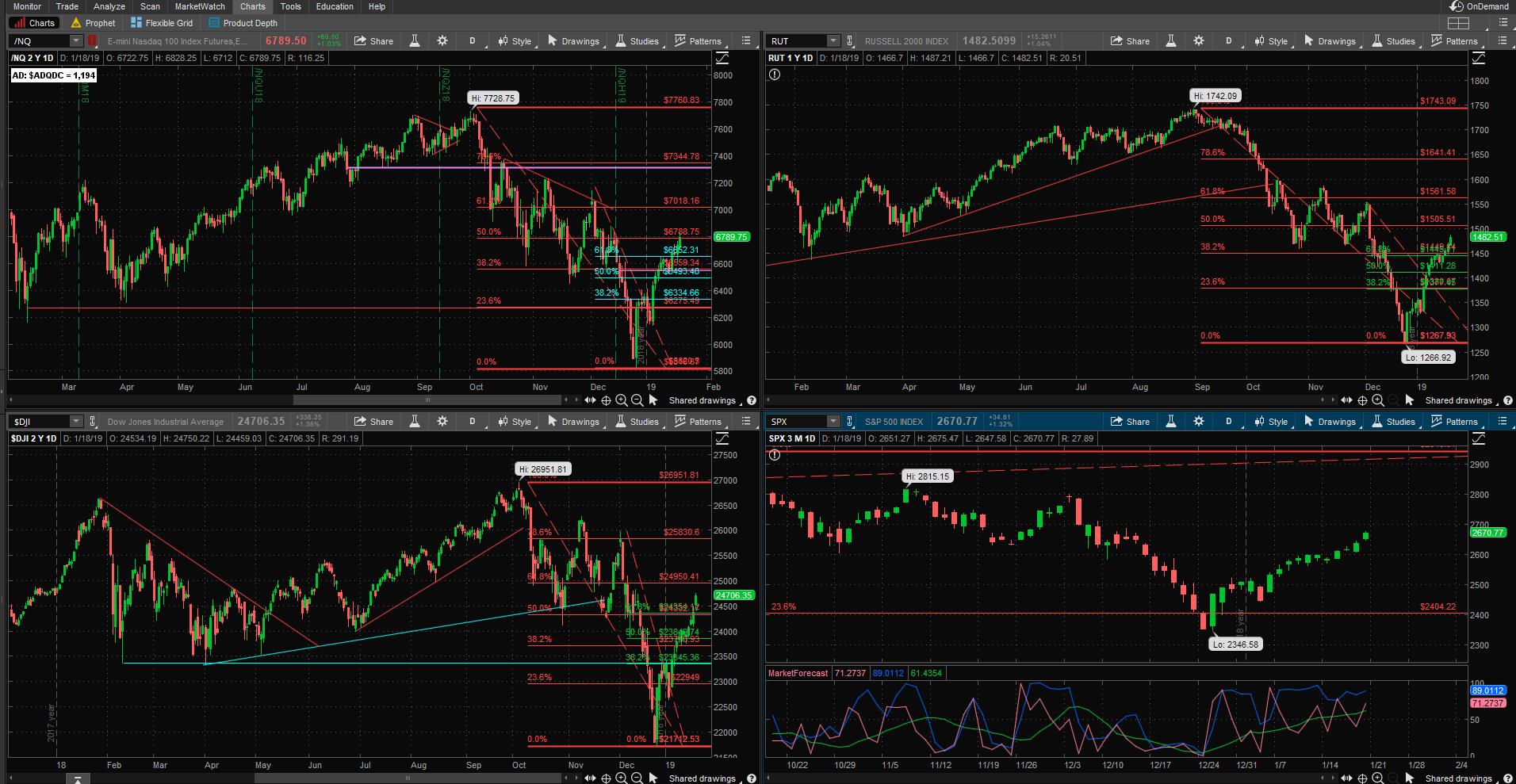Open the Patterns menu on /NQ chart
Image resolution: width=1516 pixels, height=784 pixels.
pos(698,41)
